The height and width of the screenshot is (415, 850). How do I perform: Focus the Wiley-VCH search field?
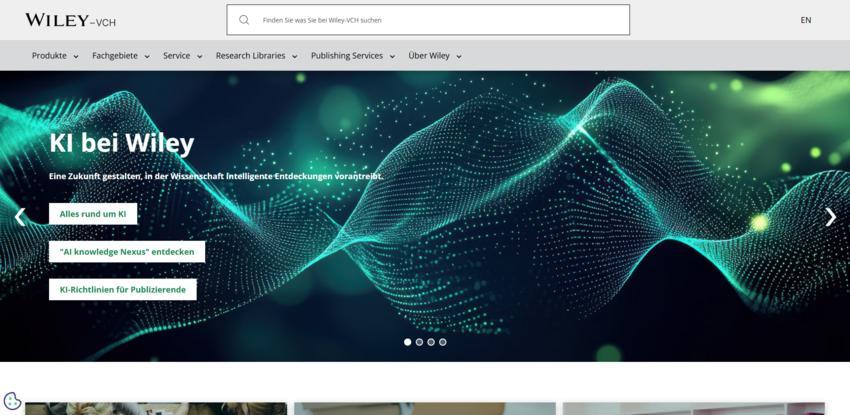coord(428,20)
